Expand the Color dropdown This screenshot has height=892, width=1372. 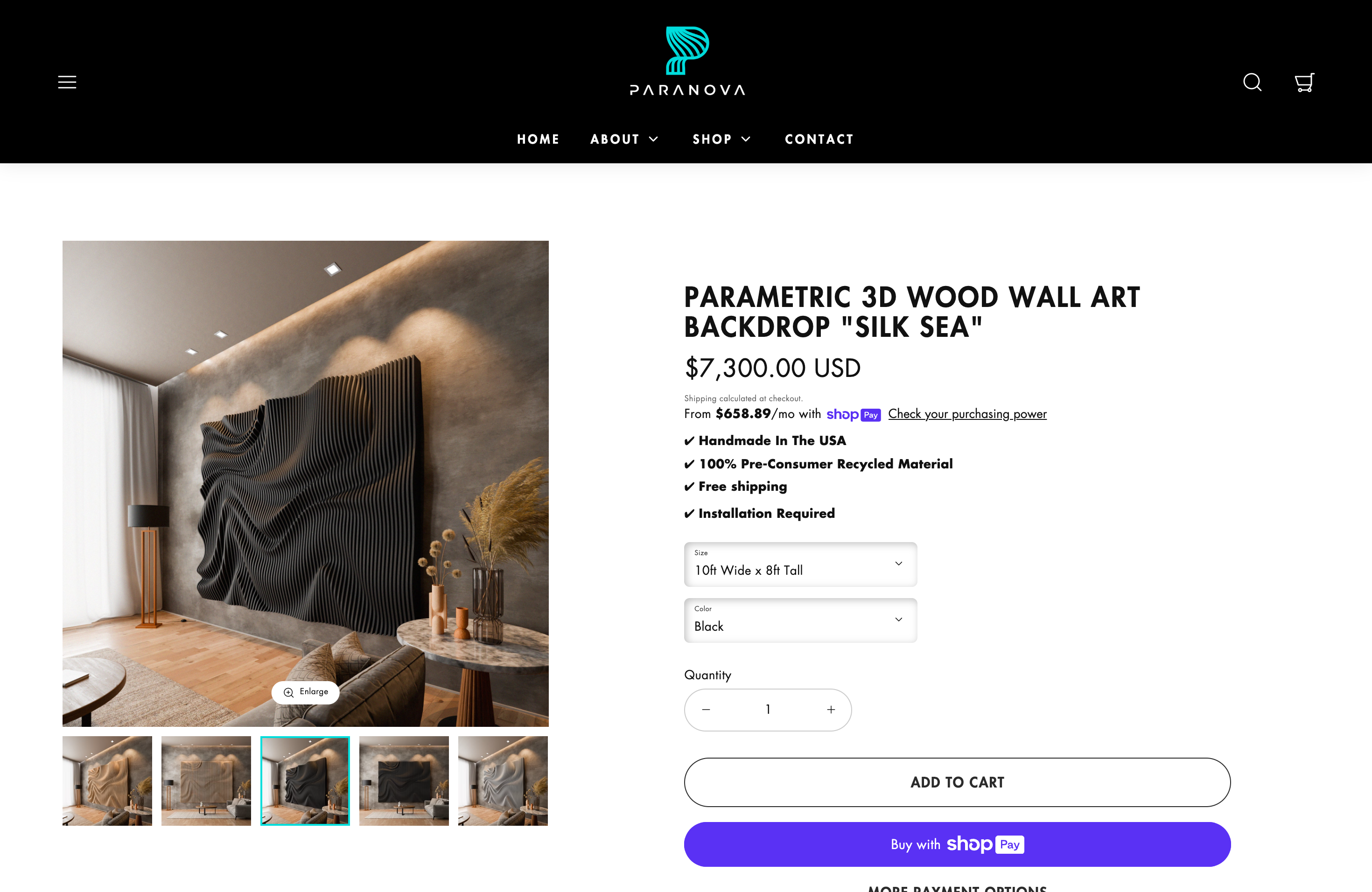(x=800, y=620)
